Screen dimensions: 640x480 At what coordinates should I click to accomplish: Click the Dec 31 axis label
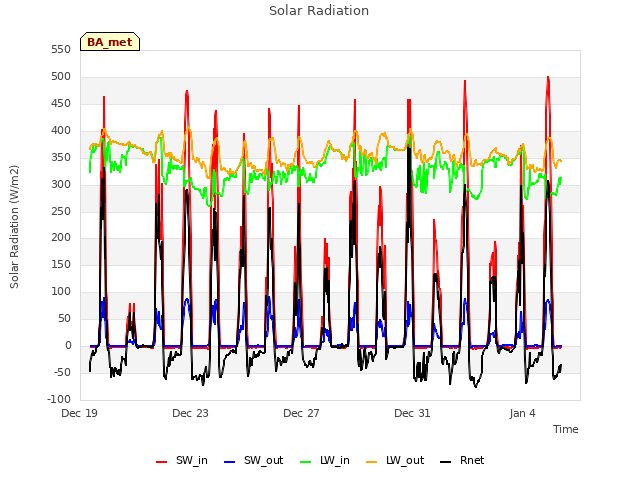(x=412, y=413)
